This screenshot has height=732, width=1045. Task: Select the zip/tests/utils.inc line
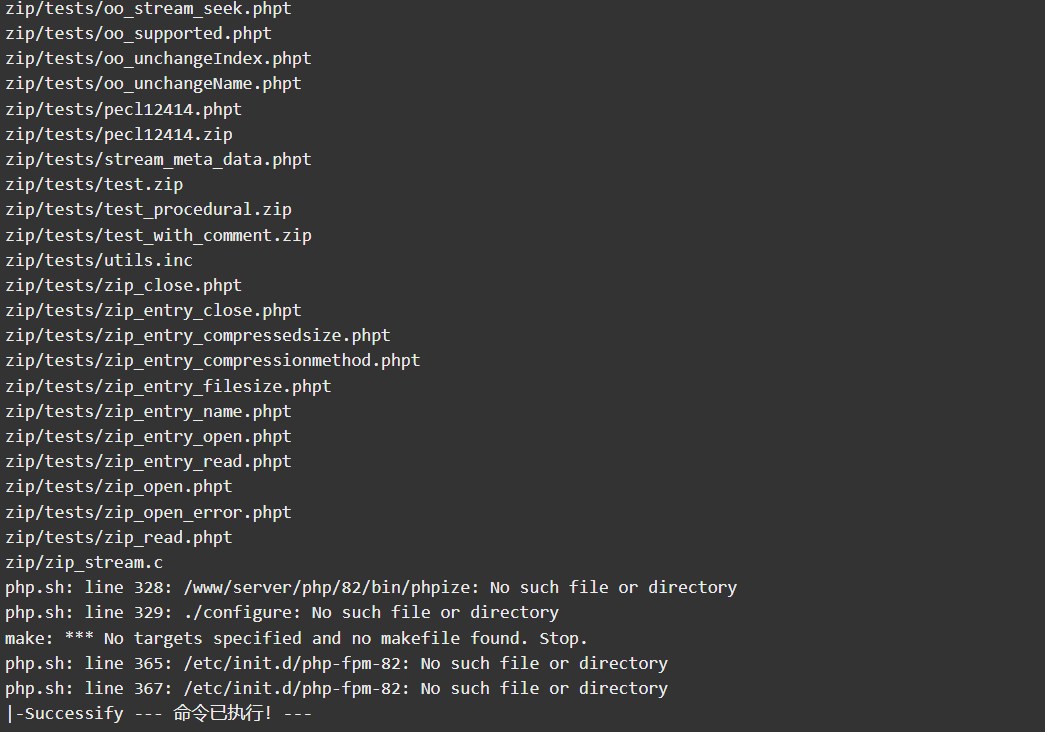[x=99, y=261]
